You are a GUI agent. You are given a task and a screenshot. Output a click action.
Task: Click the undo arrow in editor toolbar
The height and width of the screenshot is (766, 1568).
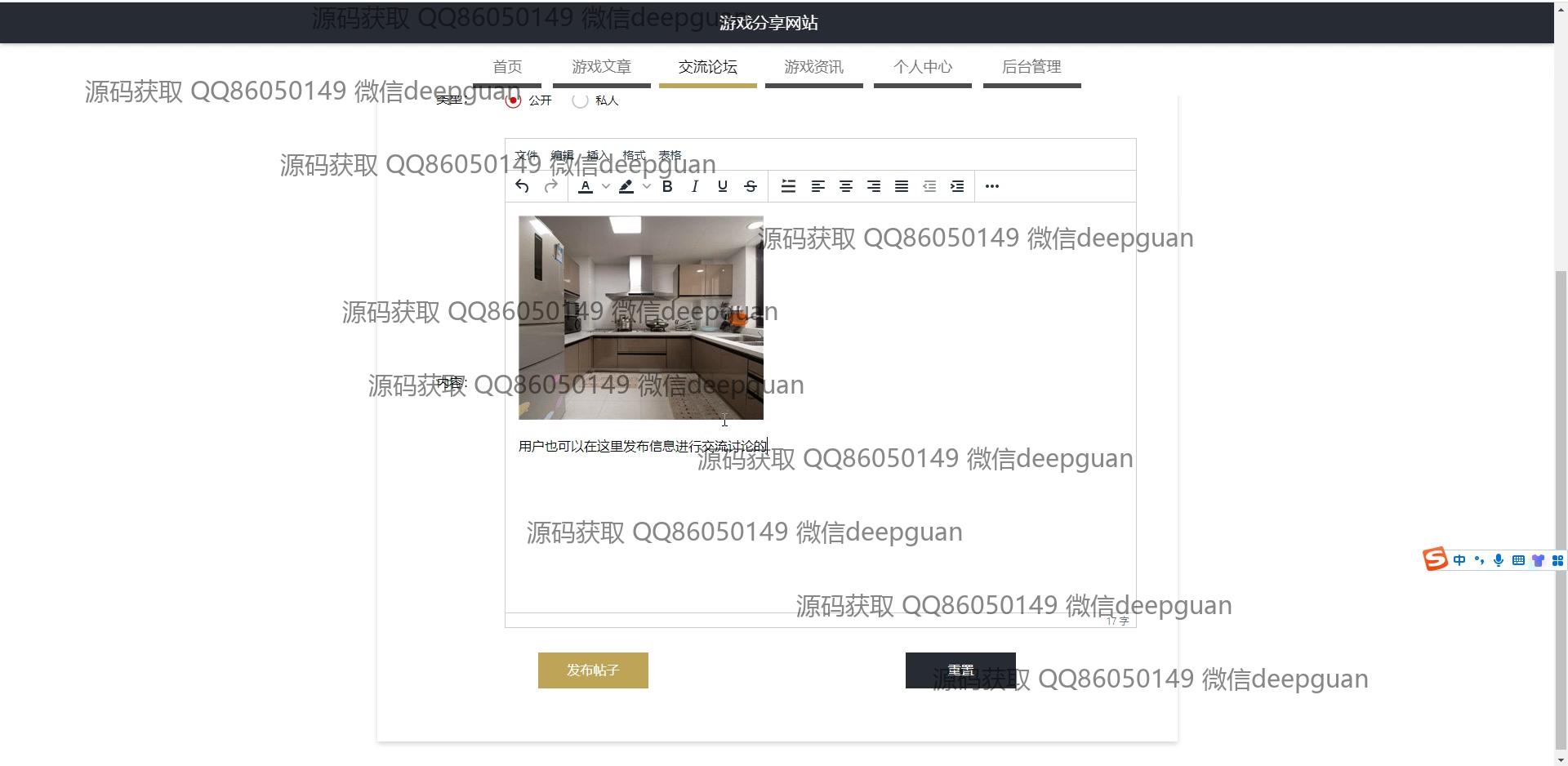tap(522, 186)
